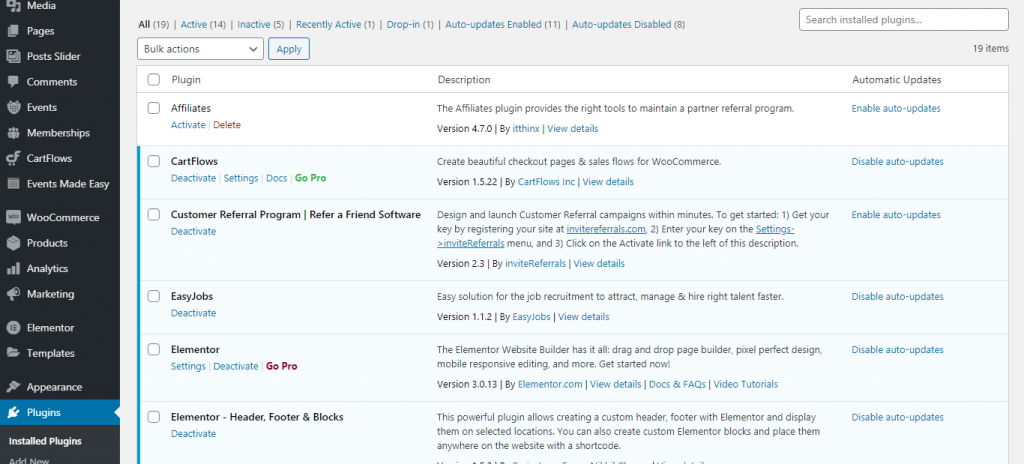Image resolution: width=1024 pixels, height=464 pixels.
Task: Open Elementor Video Tutorials link
Action: coord(746,384)
